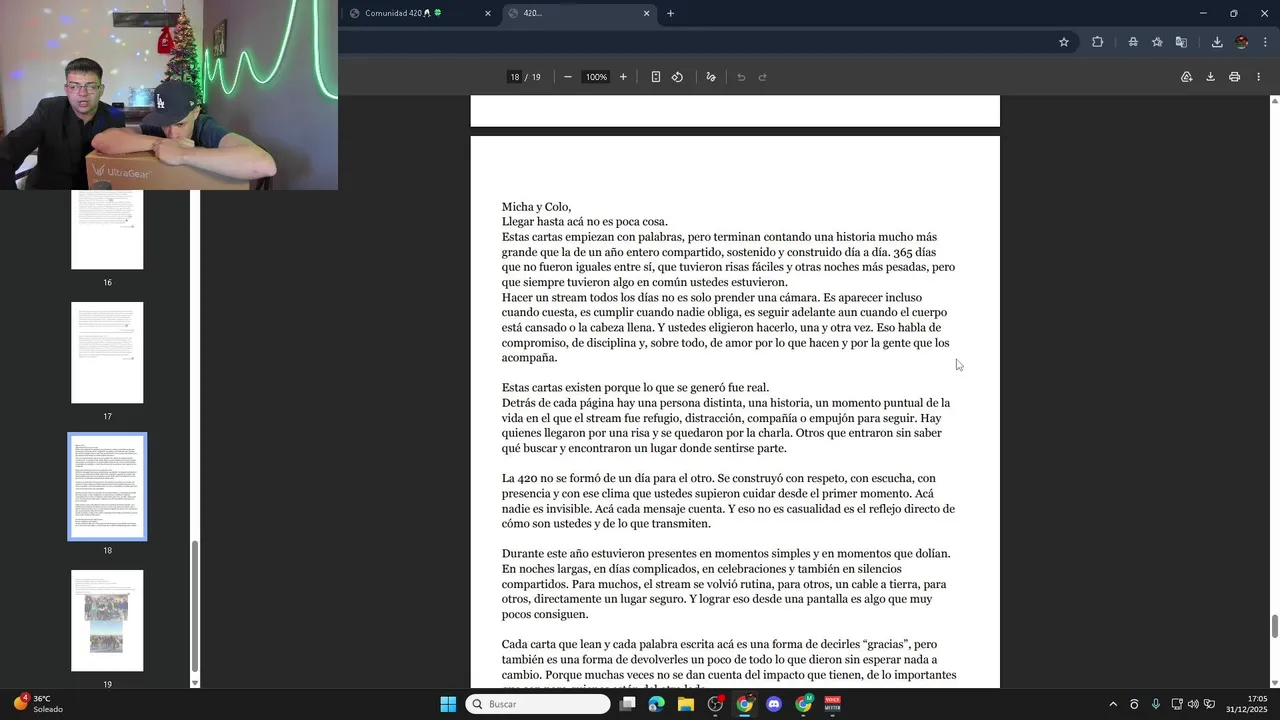Image resolution: width=1280 pixels, height=720 pixels.
Task: Open Discord from the taskbar
Action: [x=774, y=704]
